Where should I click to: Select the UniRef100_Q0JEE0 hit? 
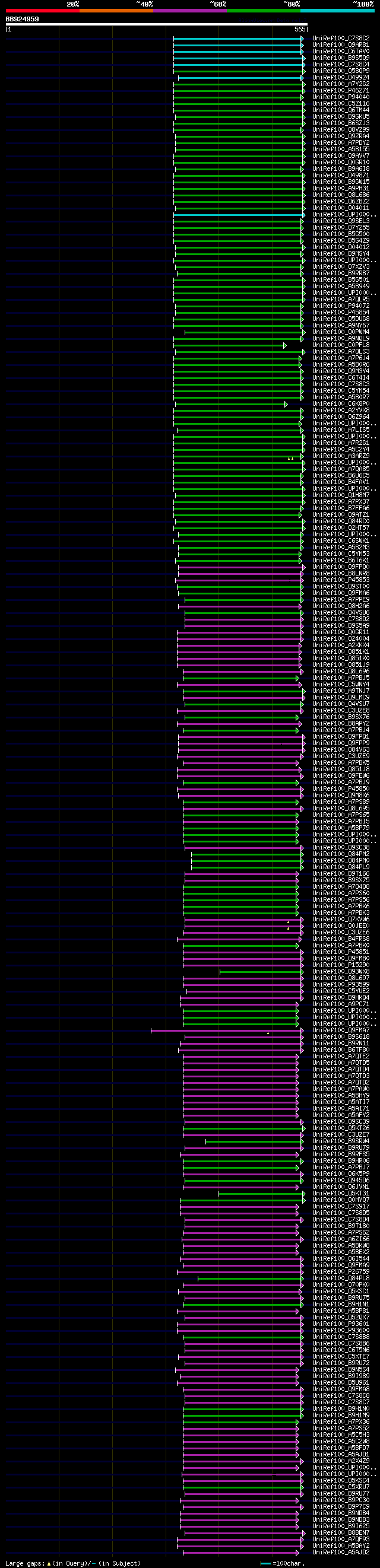(341, 926)
